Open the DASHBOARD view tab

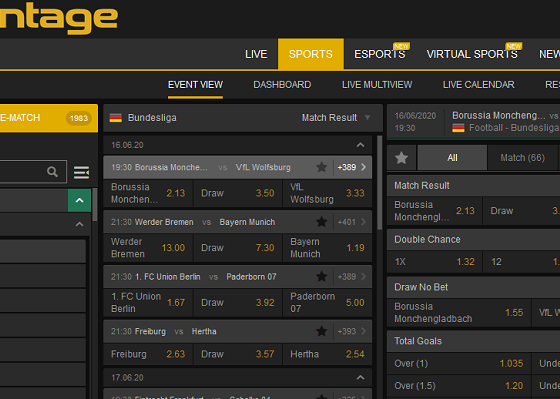click(x=282, y=85)
